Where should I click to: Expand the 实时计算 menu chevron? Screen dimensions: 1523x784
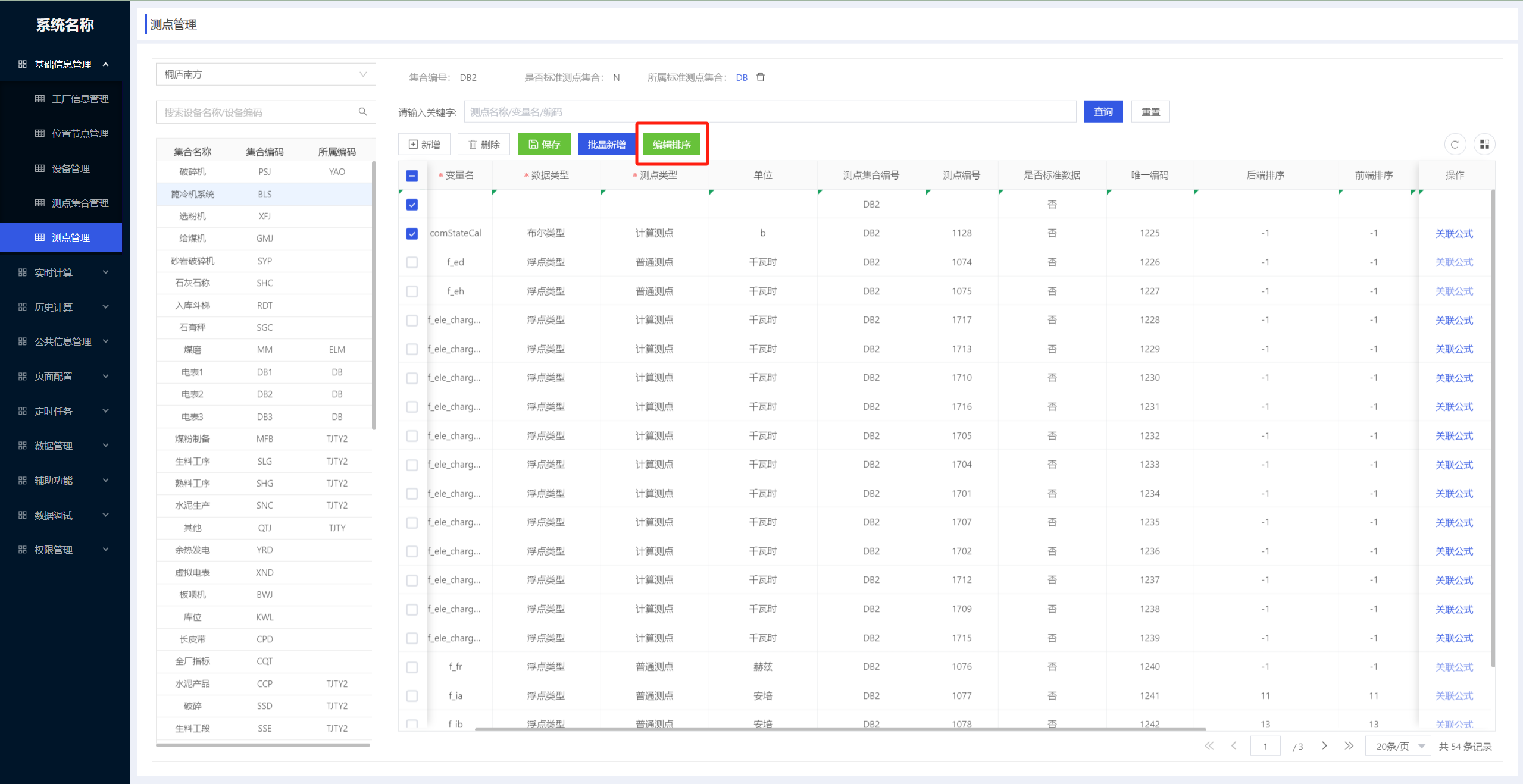(x=106, y=272)
